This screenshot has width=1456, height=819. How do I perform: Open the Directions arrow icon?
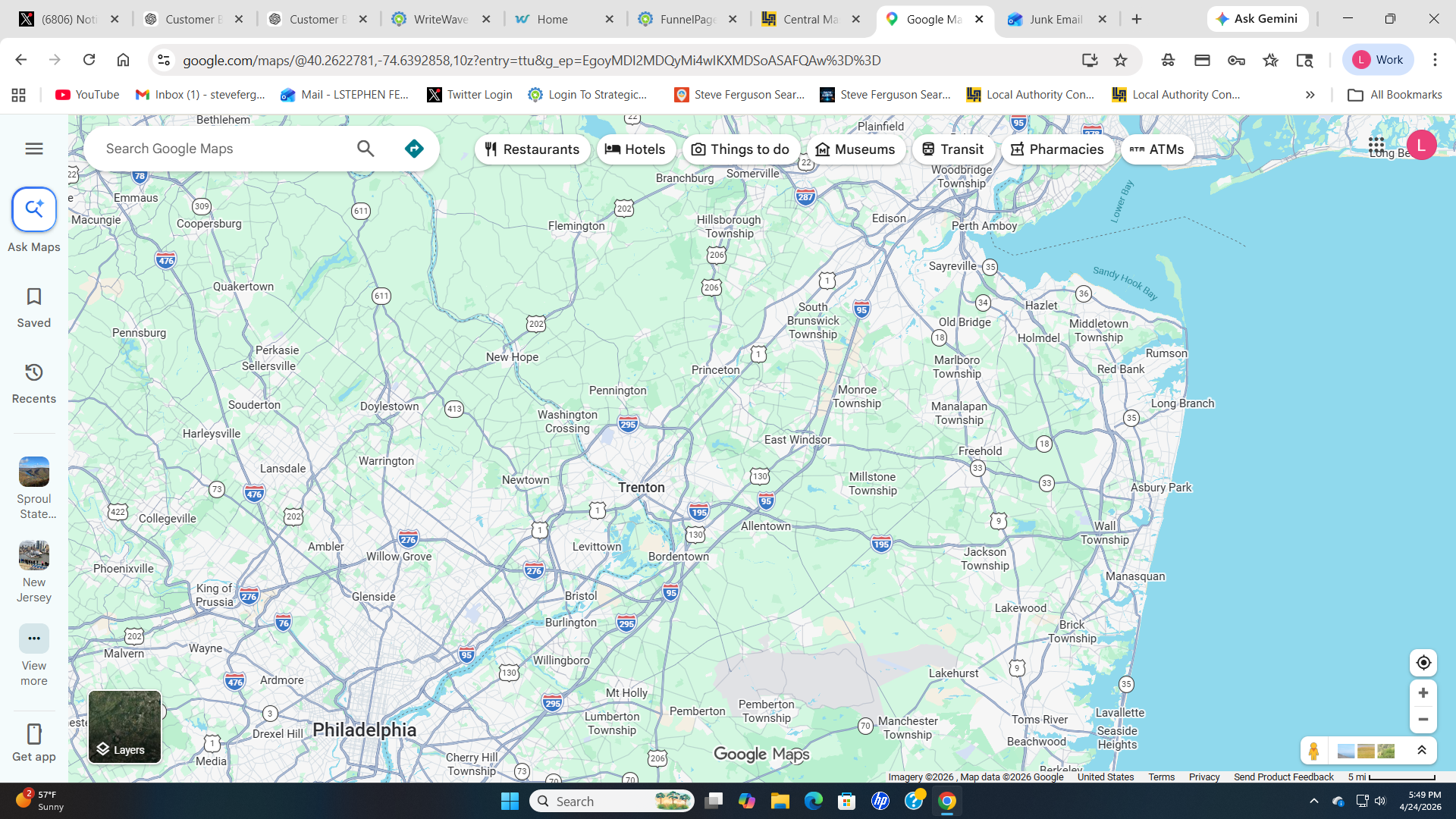[x=414, y=149]
